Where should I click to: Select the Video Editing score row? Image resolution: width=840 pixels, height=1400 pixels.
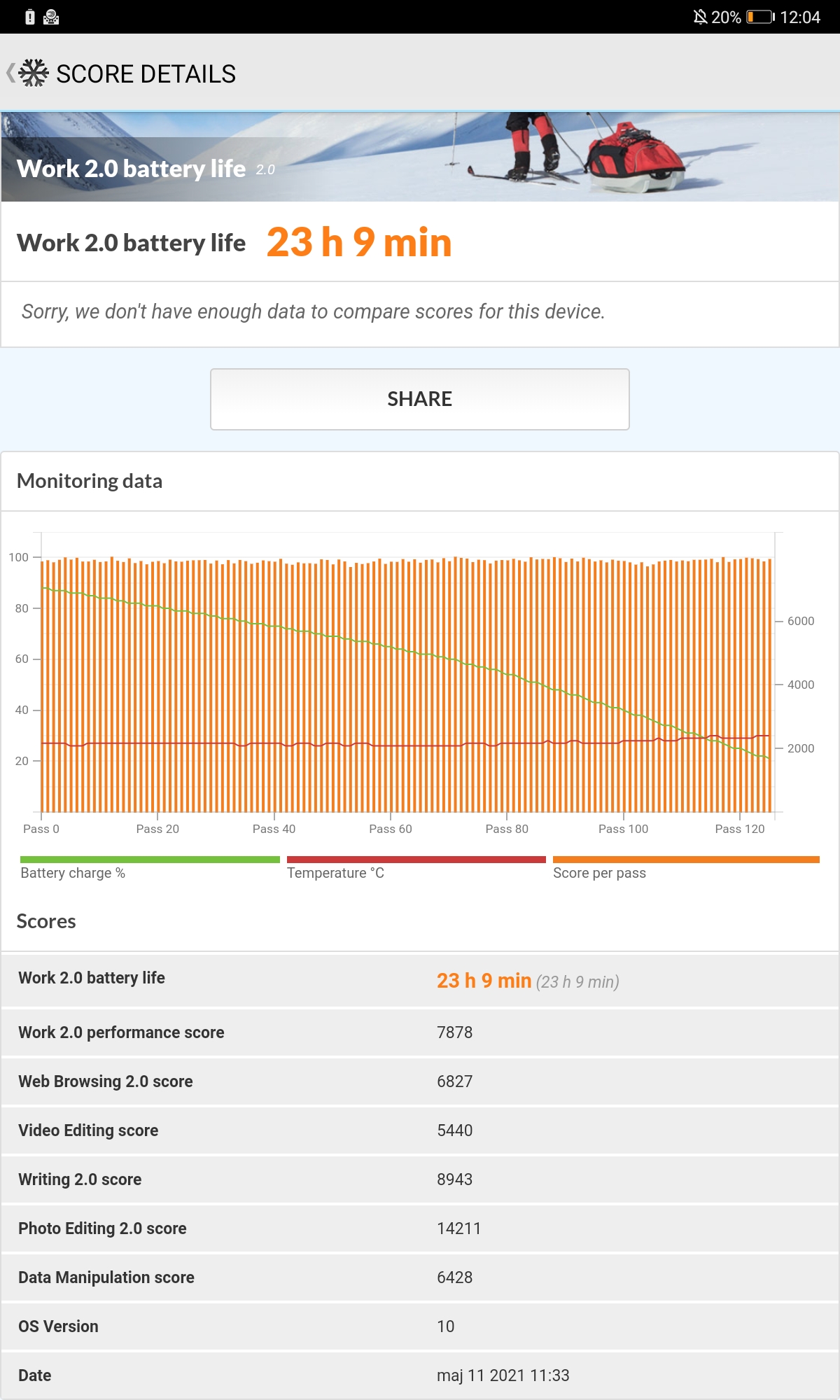[420, 1130]
